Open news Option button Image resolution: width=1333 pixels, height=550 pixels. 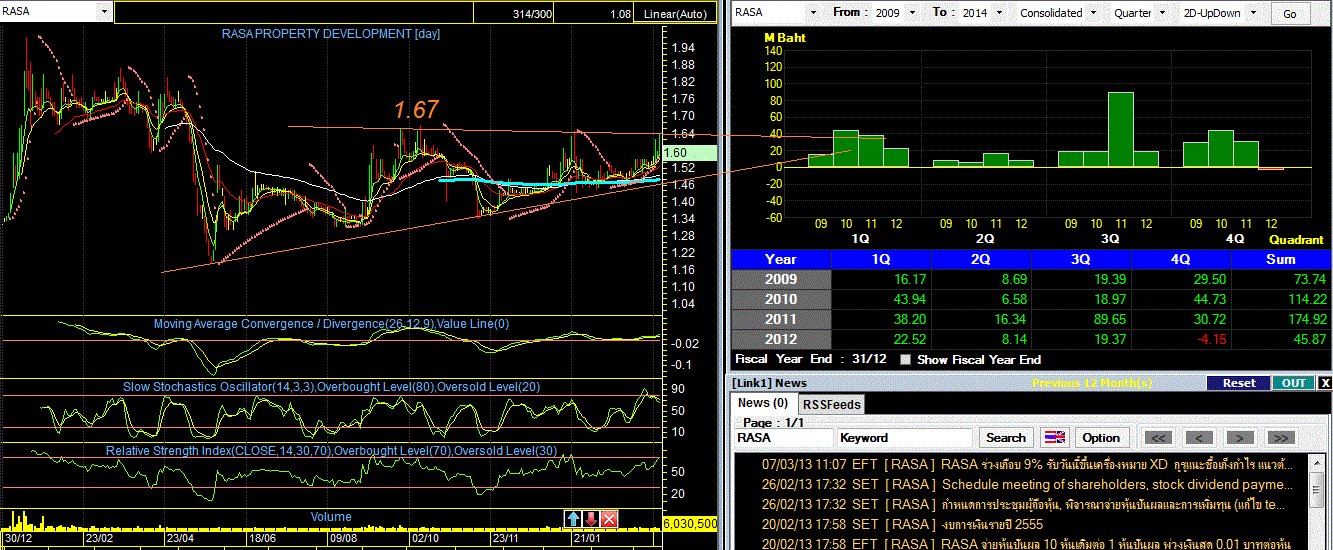click(1101, 437)
